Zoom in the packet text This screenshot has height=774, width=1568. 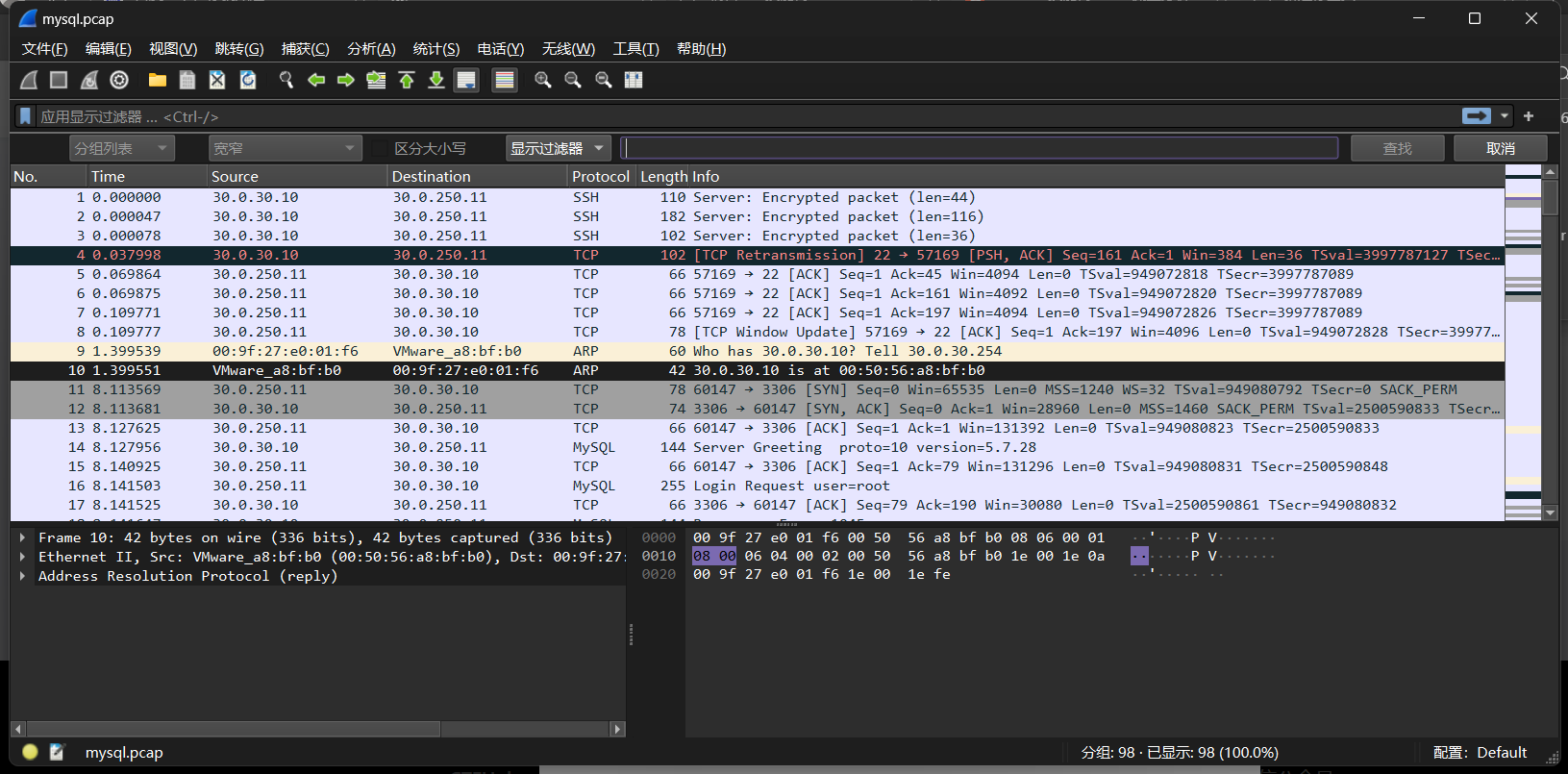coord(543,80)
